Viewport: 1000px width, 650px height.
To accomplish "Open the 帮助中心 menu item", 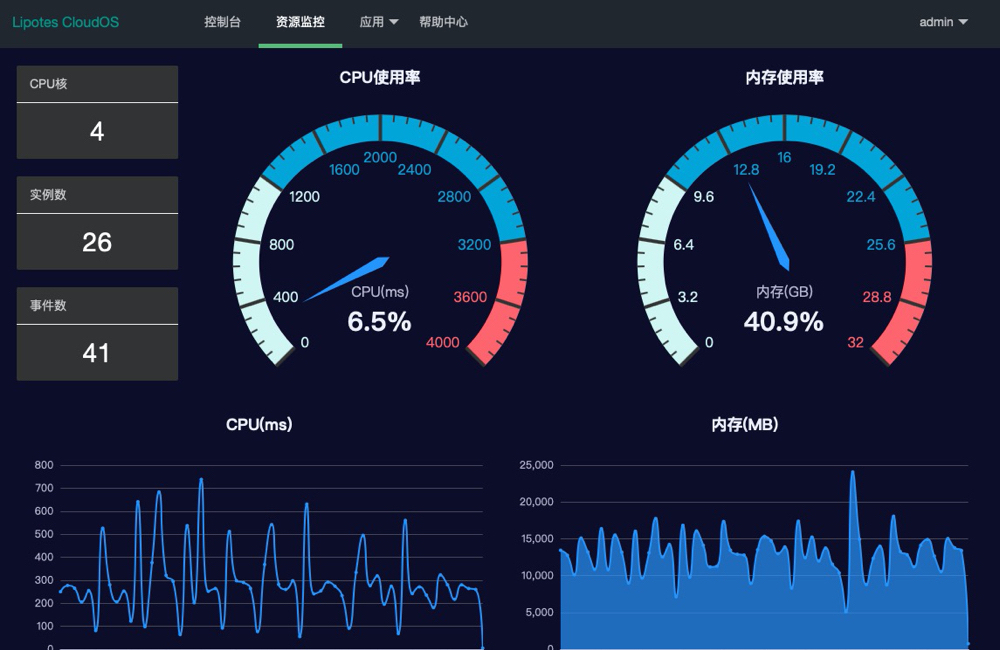I will 443,22.
